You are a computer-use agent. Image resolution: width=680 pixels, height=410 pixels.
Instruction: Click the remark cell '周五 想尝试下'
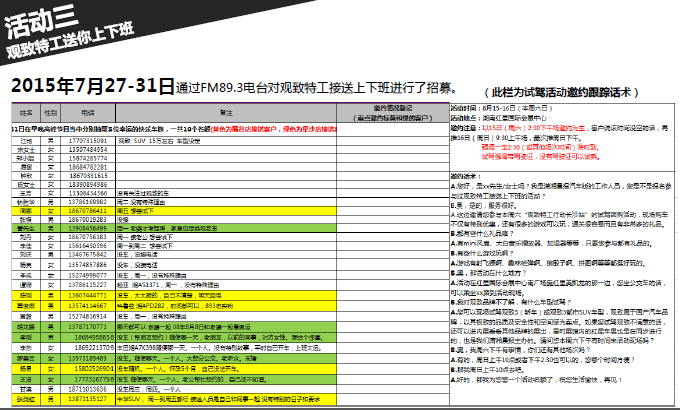(226, 211)
